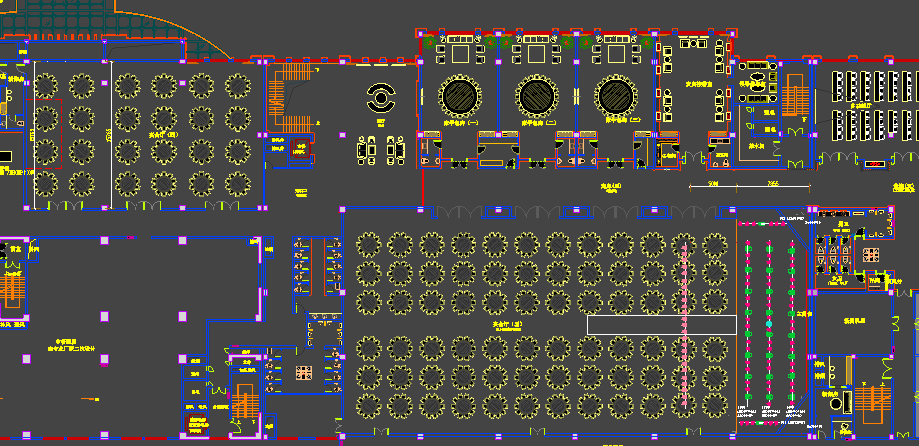Select the rightmost large round dining table
Viewport: 919px width, 446px height.
tap(616, 97)
